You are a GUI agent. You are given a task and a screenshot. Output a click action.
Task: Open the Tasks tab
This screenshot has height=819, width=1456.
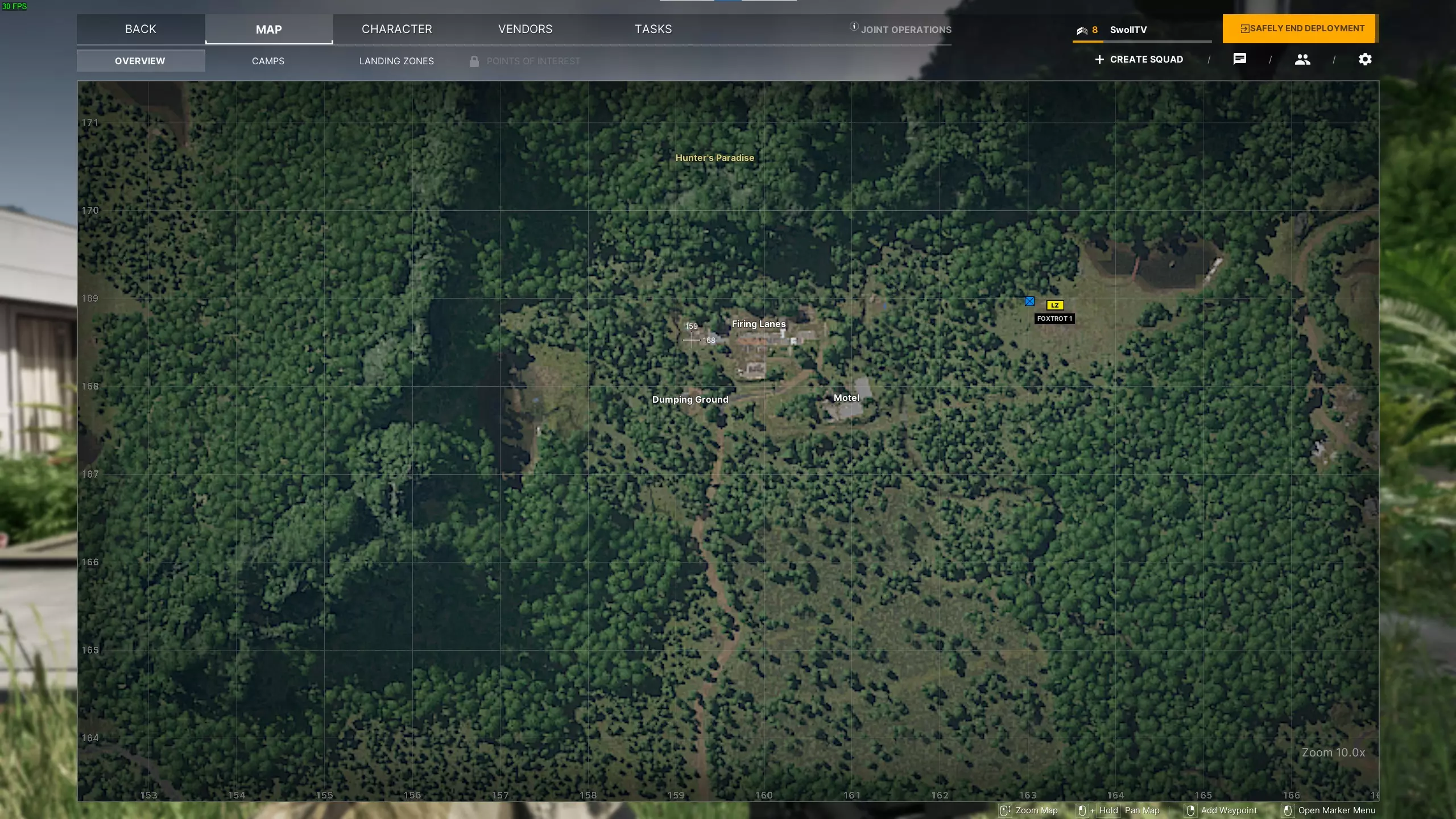tap(653, 29)
